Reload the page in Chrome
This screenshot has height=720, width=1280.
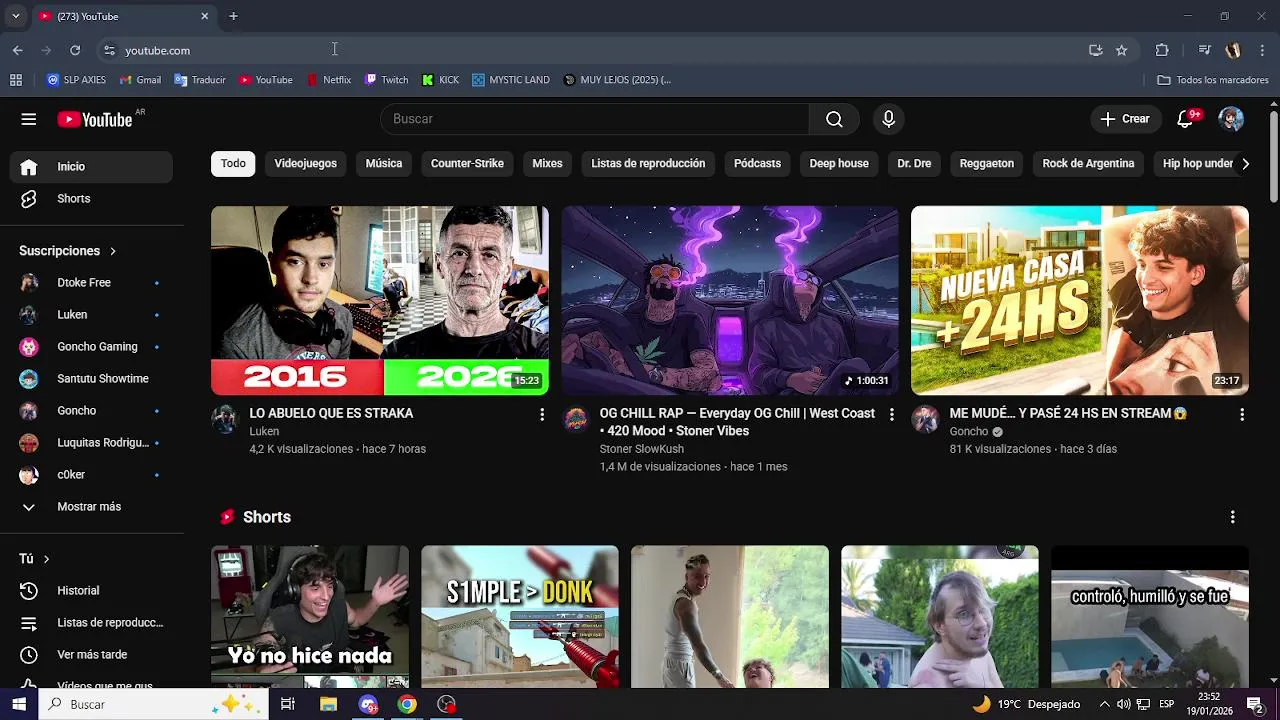pos(75,50)
